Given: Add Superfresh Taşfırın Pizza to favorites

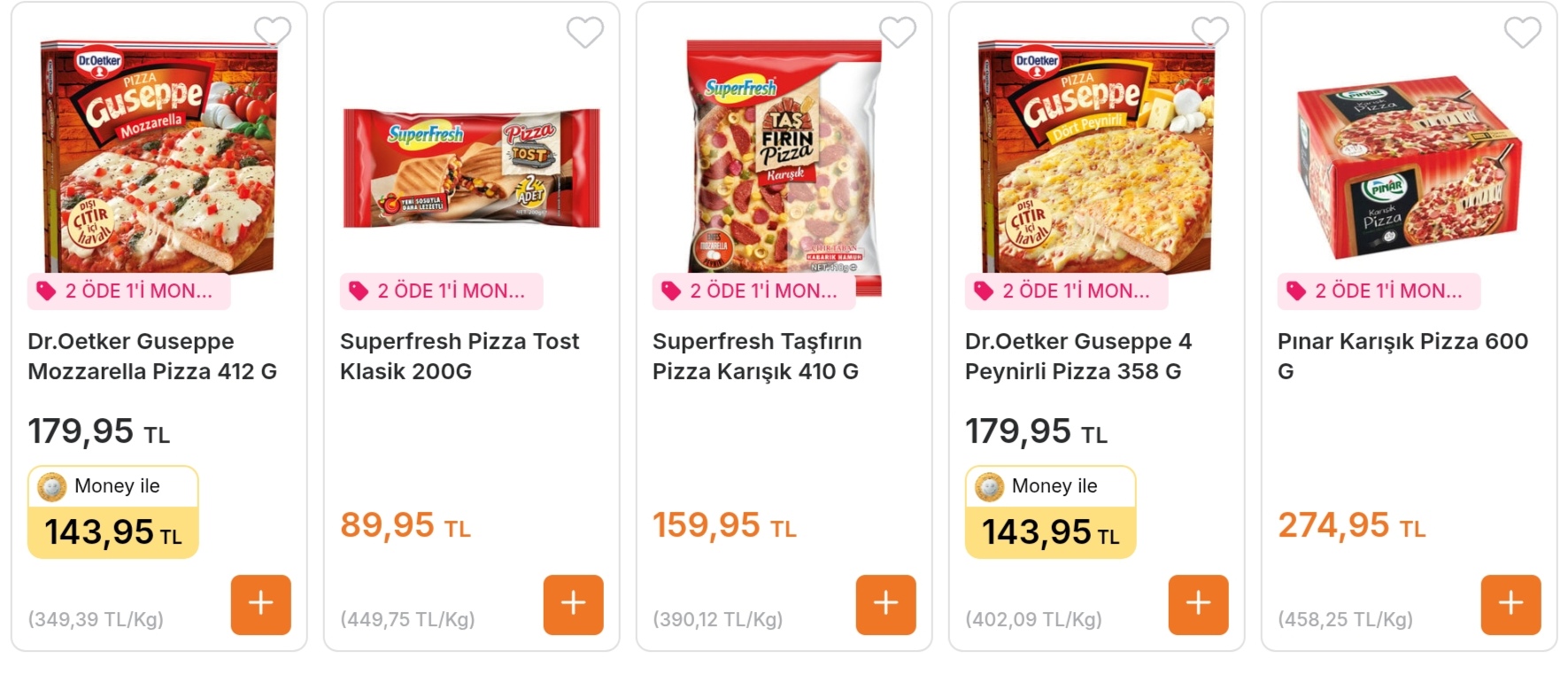Looking at the screenshot, I should pos(897,32).
